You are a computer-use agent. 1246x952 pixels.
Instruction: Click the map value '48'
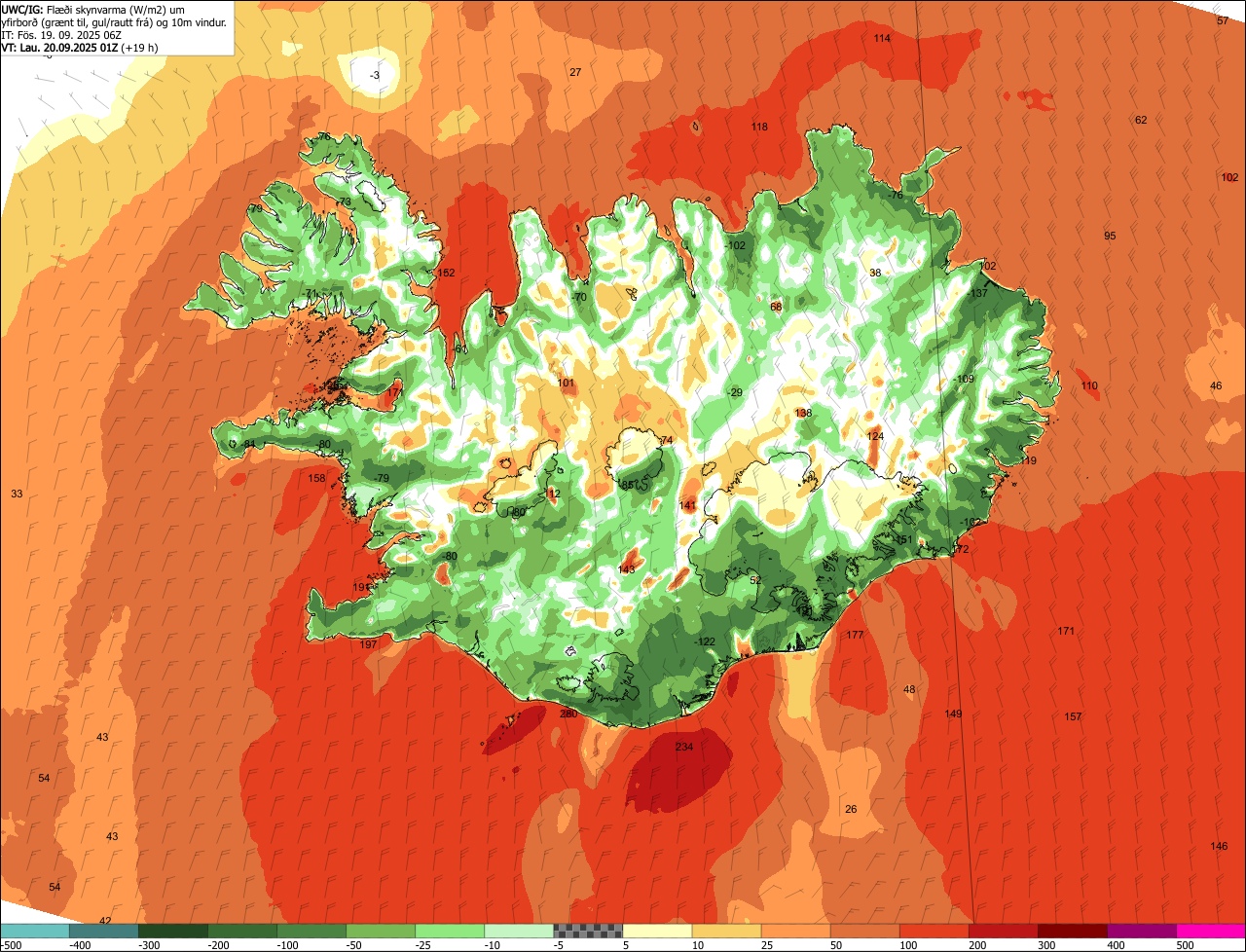pyautogui.click(x=909, y=689)
